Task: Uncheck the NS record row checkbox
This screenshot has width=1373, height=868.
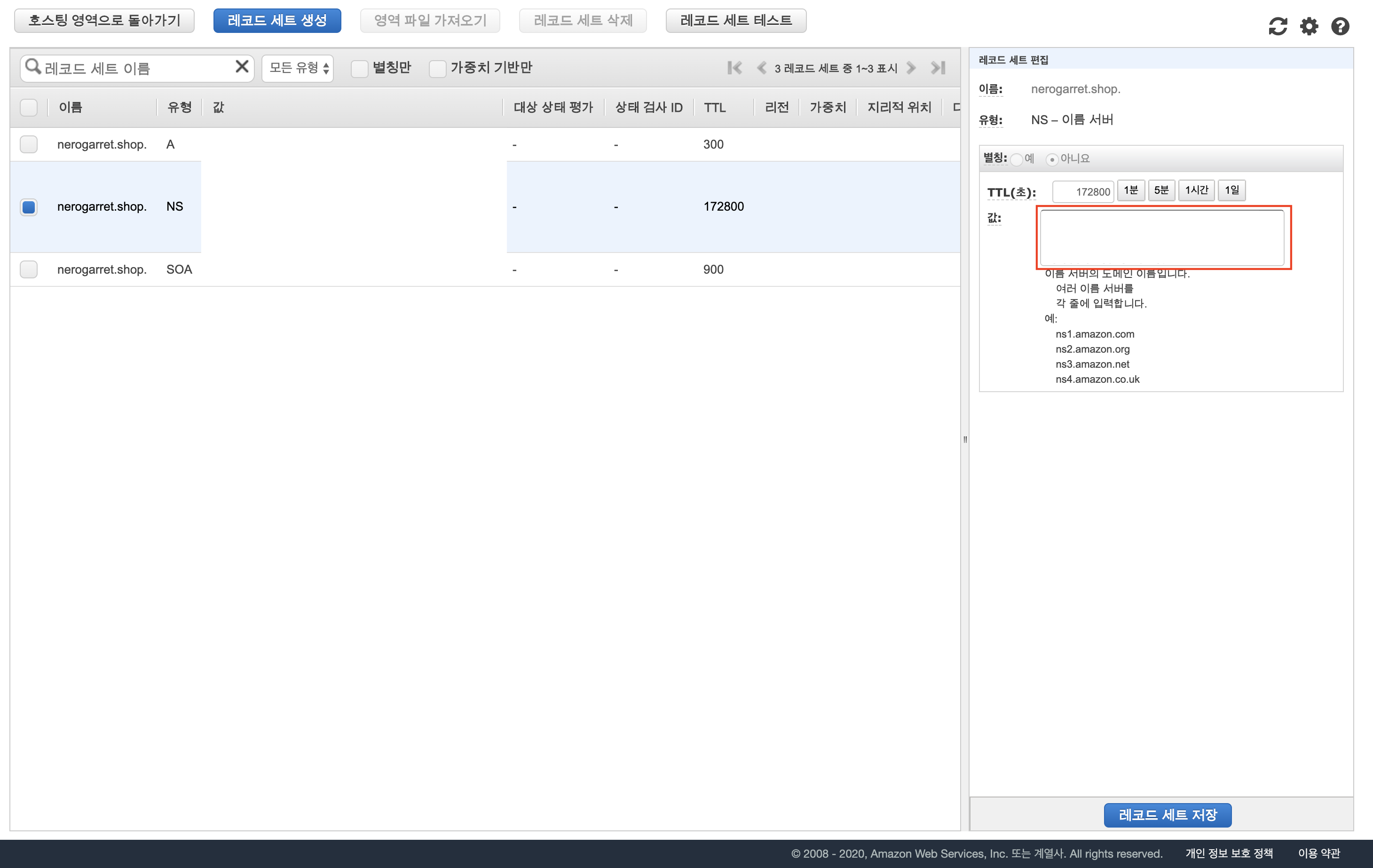Action: coord(29,206)
